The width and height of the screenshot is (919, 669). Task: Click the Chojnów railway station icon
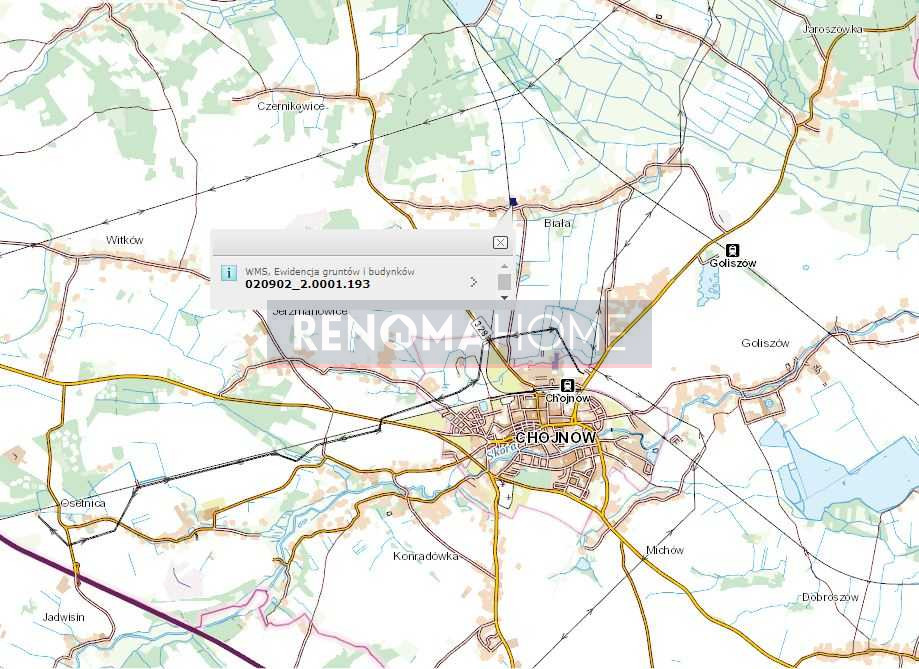pyautogui.click(x=566, y=385)
